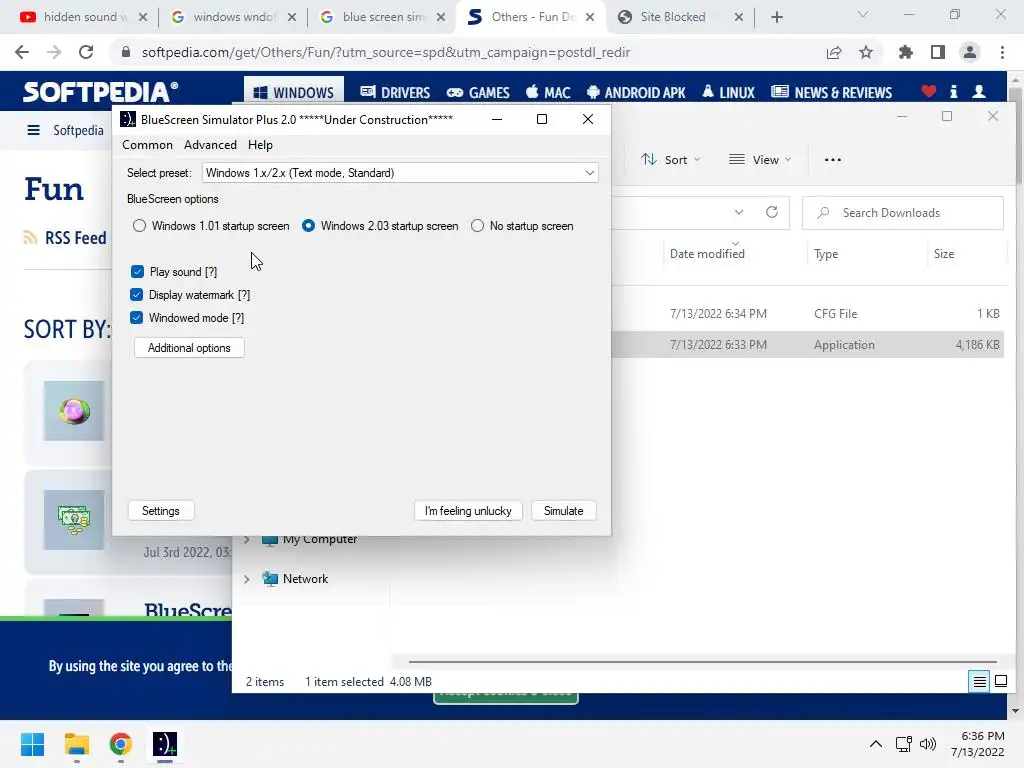The height and width of the screenshot is (768, 1024).
Task: Click the Search Downloads field
Action: (x=903, y=213)
